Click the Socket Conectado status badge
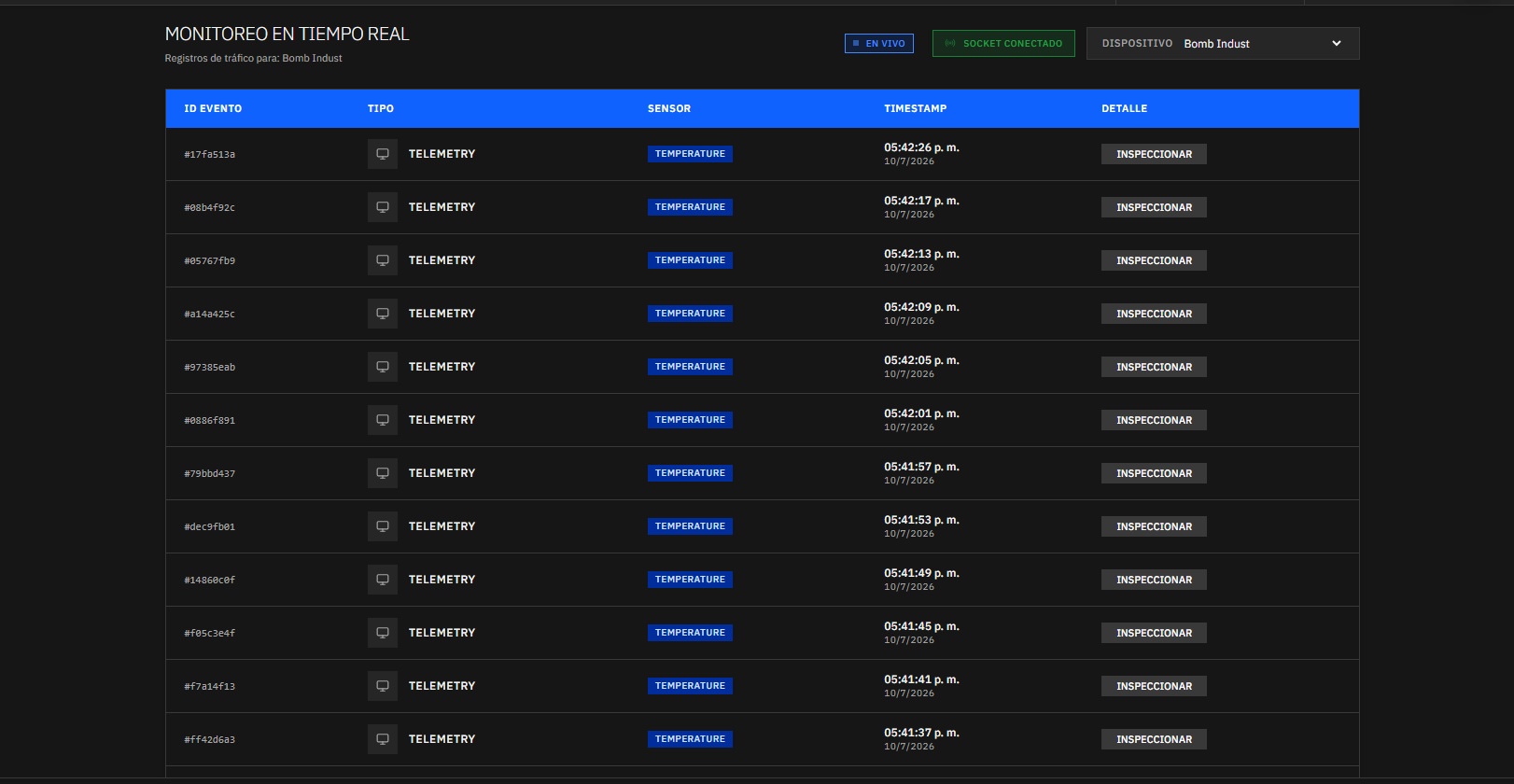This screenshot has width=1514, height=784. click(x=1003, y=44)
